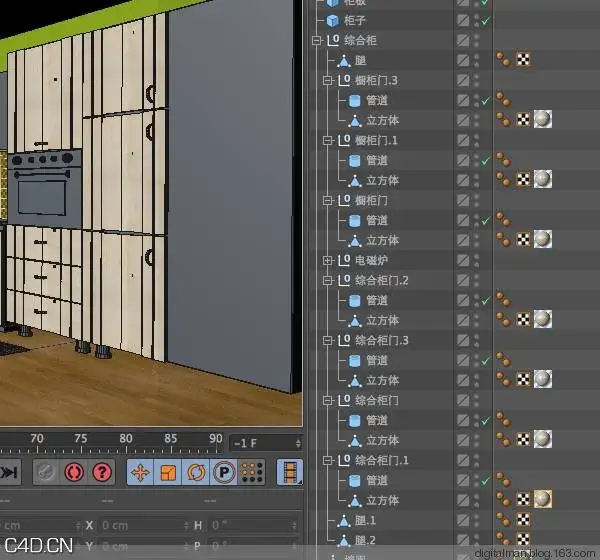
Task: Click polygon triangle icon of the 腿 object
Action: (344, 60)
